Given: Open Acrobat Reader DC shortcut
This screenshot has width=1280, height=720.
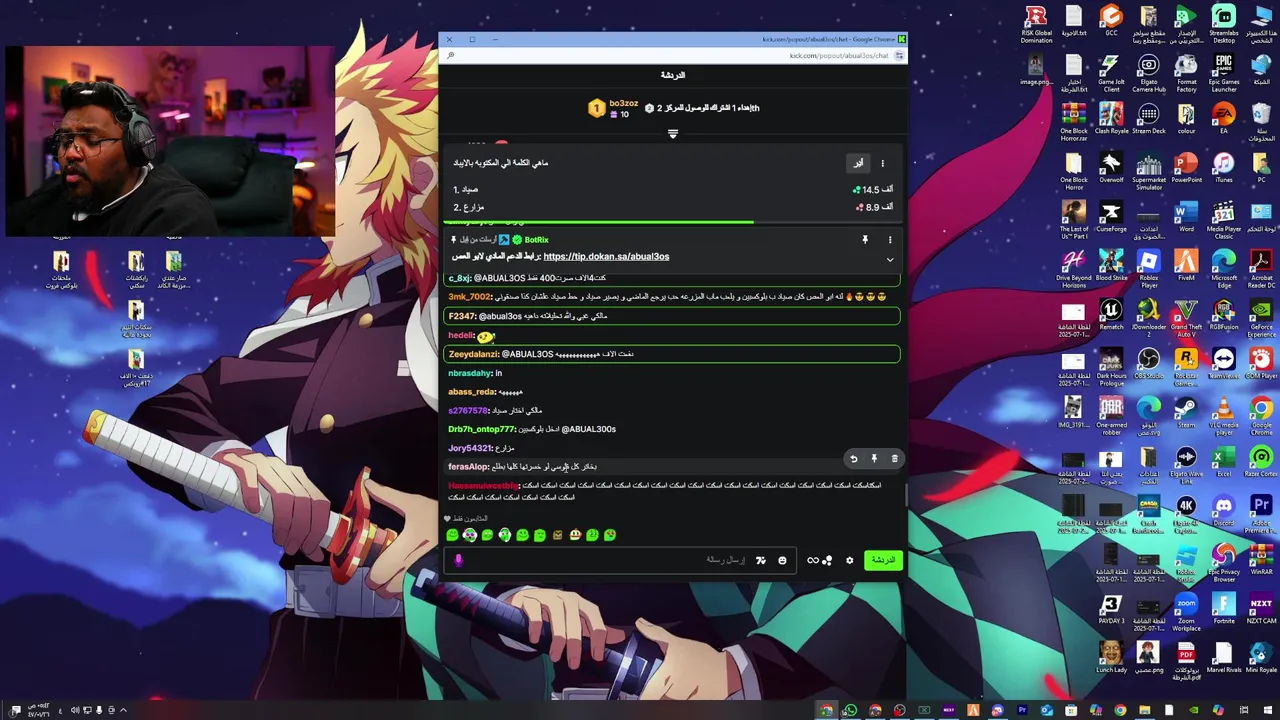Looking at the screenshot, I should pyautogui.click(x=1260, y=268).
